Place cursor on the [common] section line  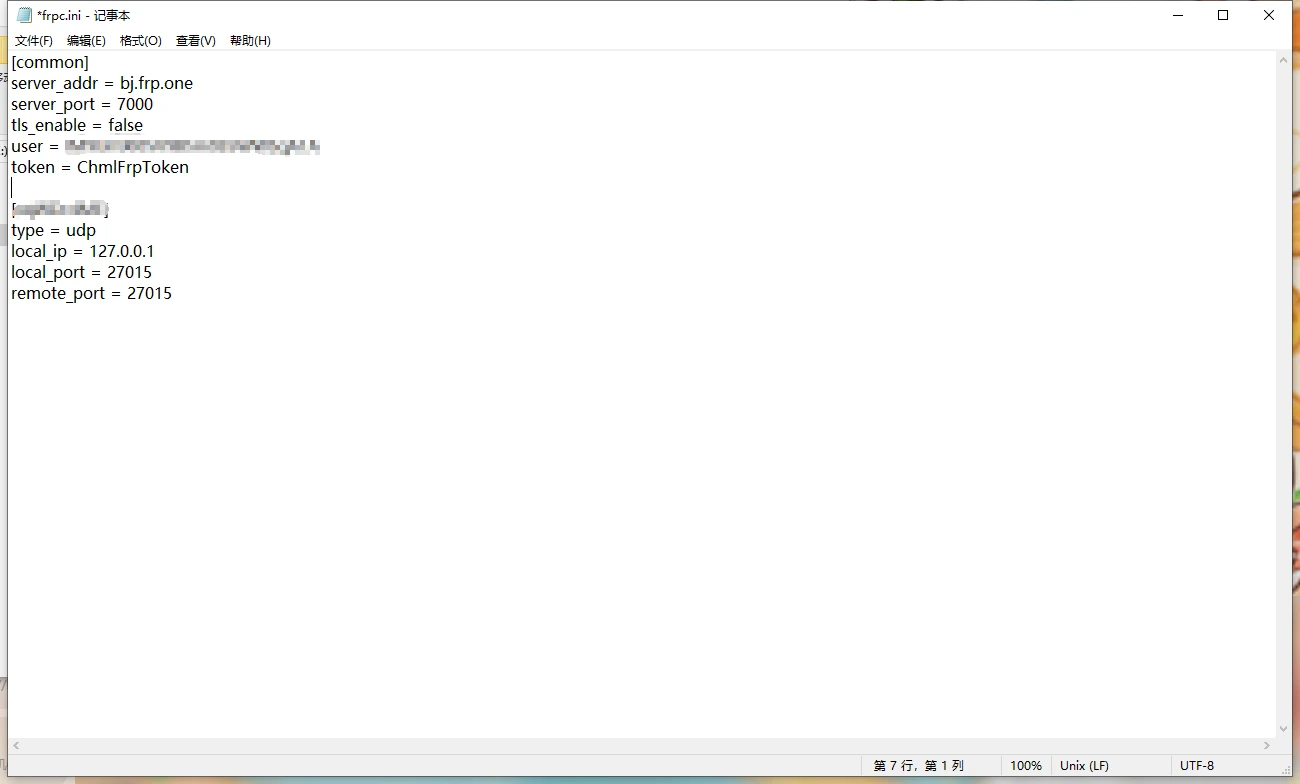click(x=50, y=63)
